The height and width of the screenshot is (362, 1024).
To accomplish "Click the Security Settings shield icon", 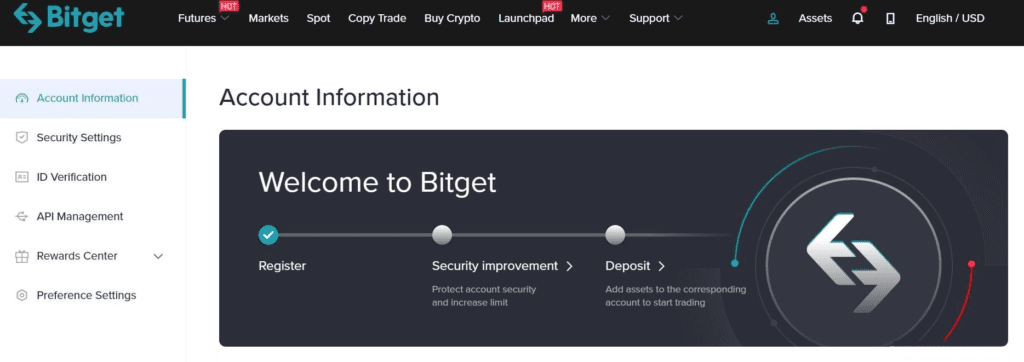I will 22,138.
